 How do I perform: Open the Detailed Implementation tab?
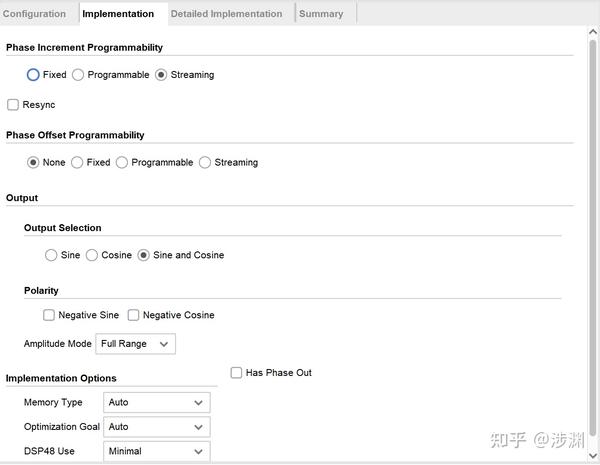pos(226,14)
